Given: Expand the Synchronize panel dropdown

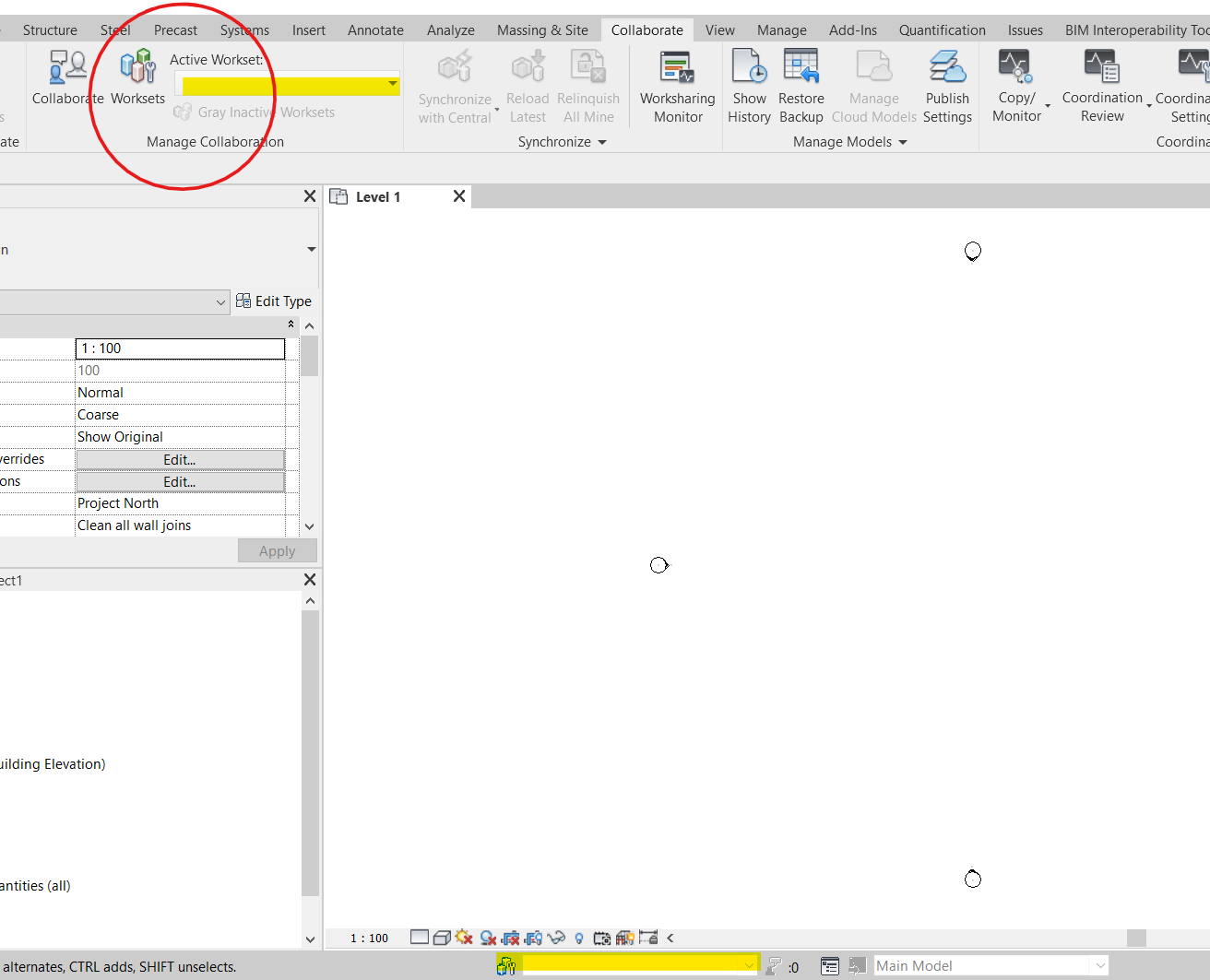Looking at the screenshot, I should [x=602, y=142].
